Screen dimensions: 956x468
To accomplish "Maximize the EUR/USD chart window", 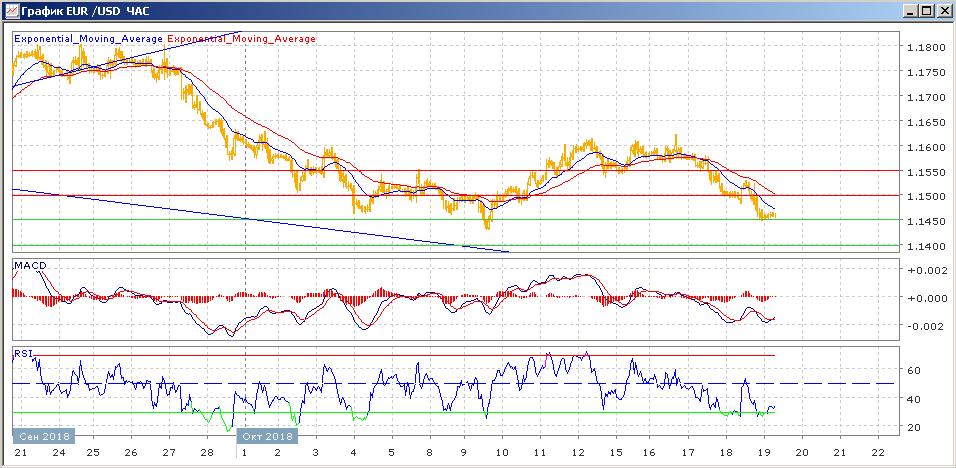I will pyautogui.click(x=926, y=10).
